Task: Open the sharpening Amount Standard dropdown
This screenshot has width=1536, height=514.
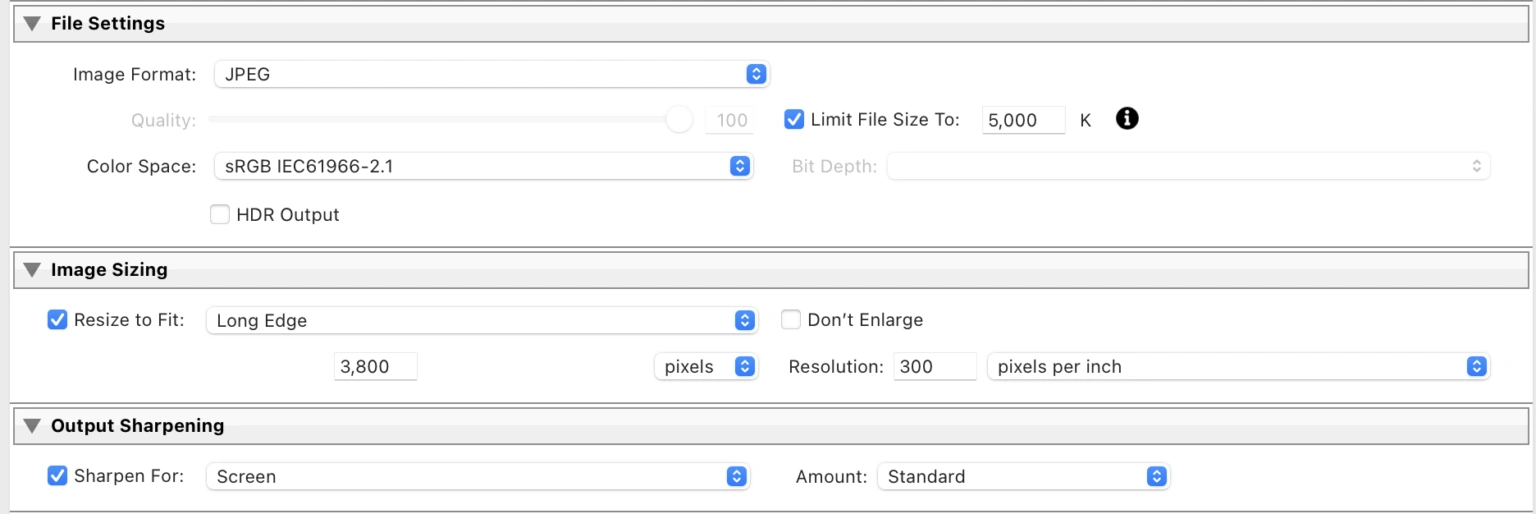Action: click(1022, 476)
